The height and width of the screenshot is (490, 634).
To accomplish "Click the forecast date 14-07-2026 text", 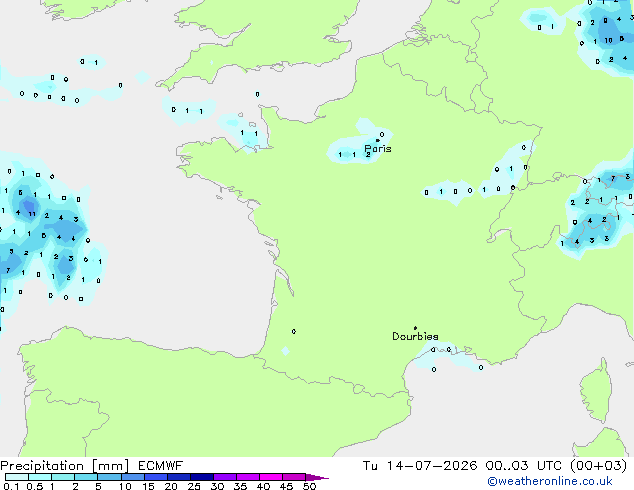I will click(432, 466).
